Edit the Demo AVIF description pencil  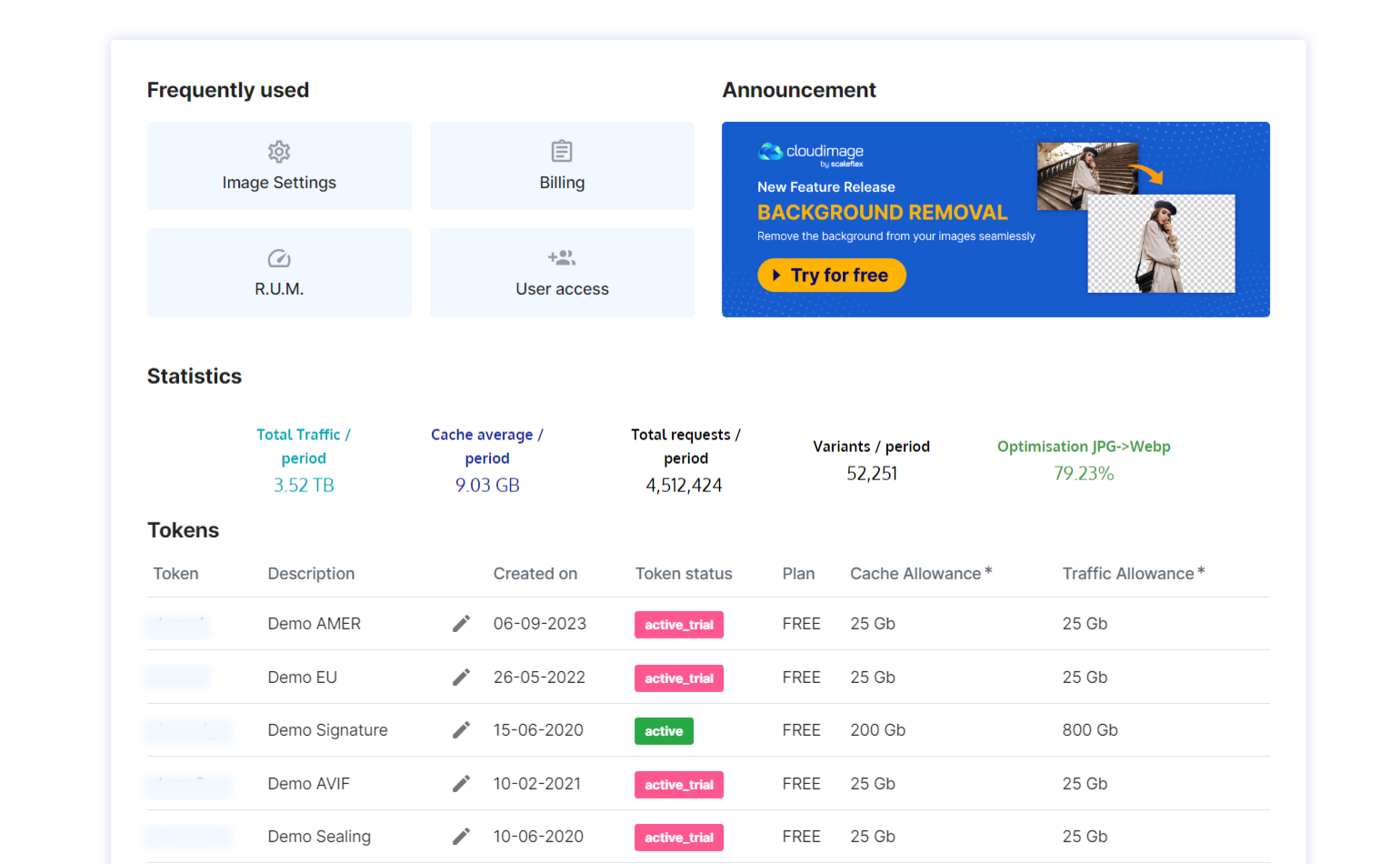(462, 783)
